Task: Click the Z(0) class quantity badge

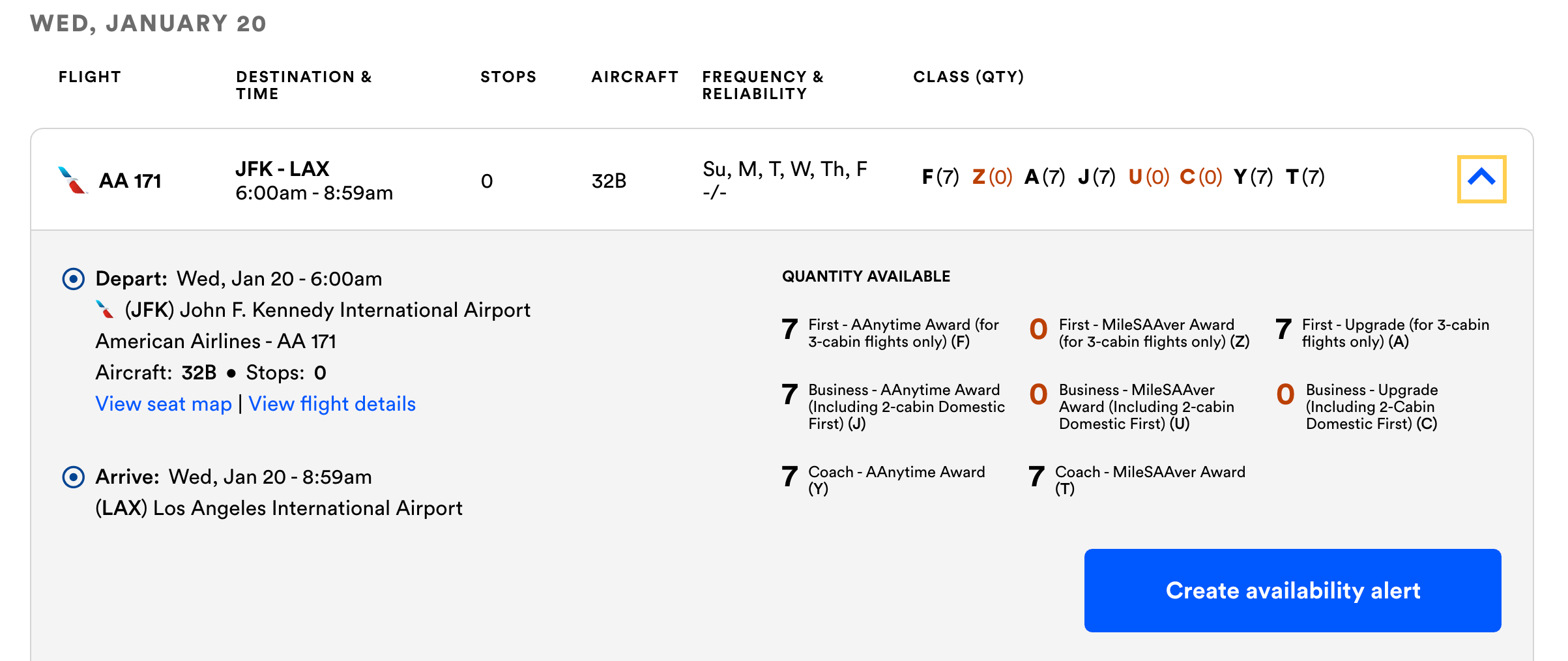Action: [993, 177]
